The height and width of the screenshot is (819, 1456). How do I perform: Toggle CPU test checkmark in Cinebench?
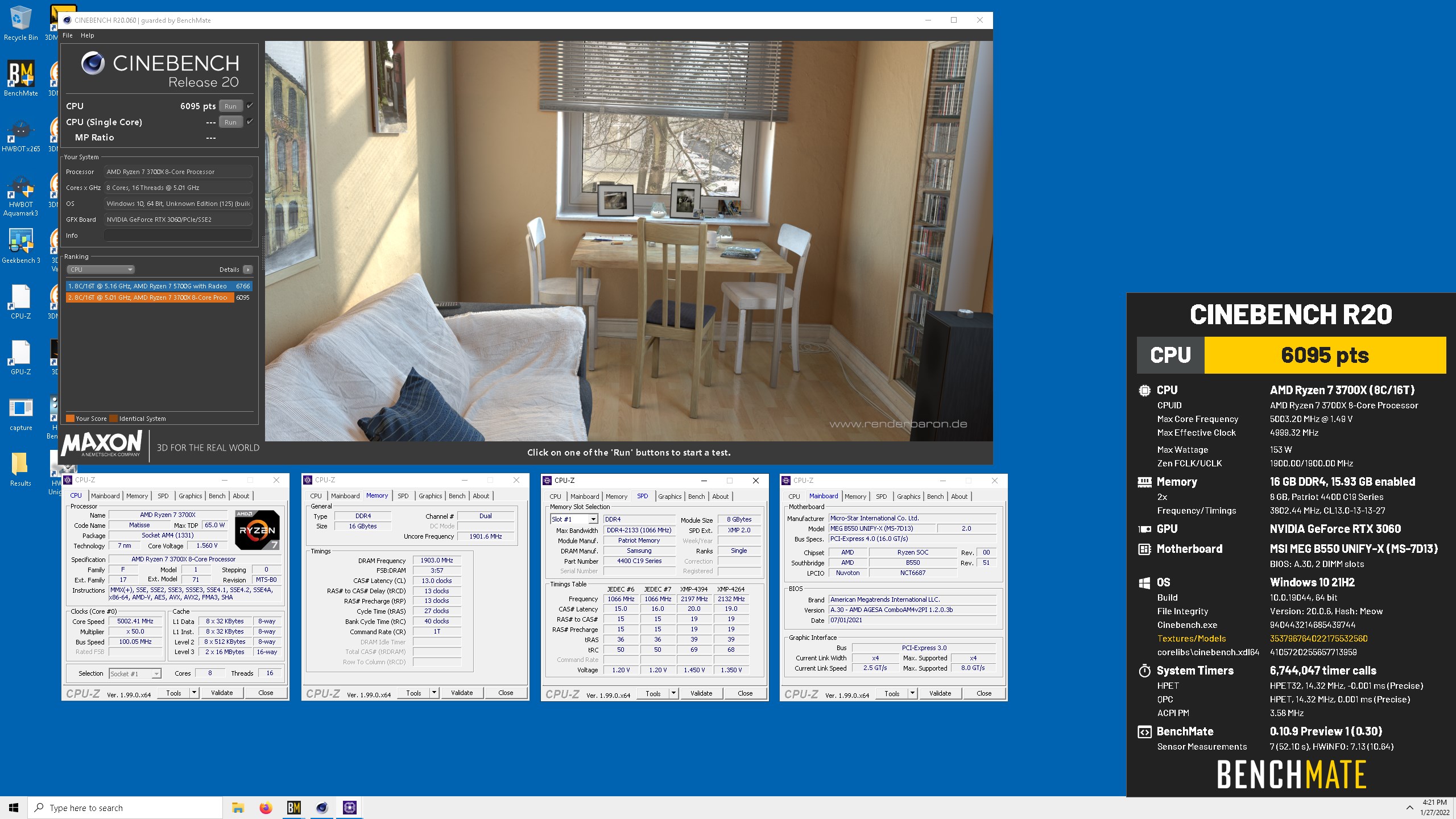pyautogui.click(x=250, y=106)
